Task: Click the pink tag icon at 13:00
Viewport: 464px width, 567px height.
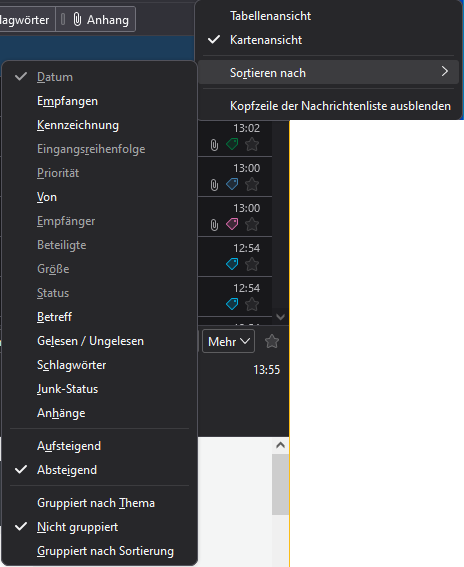Action: (232, 224)
